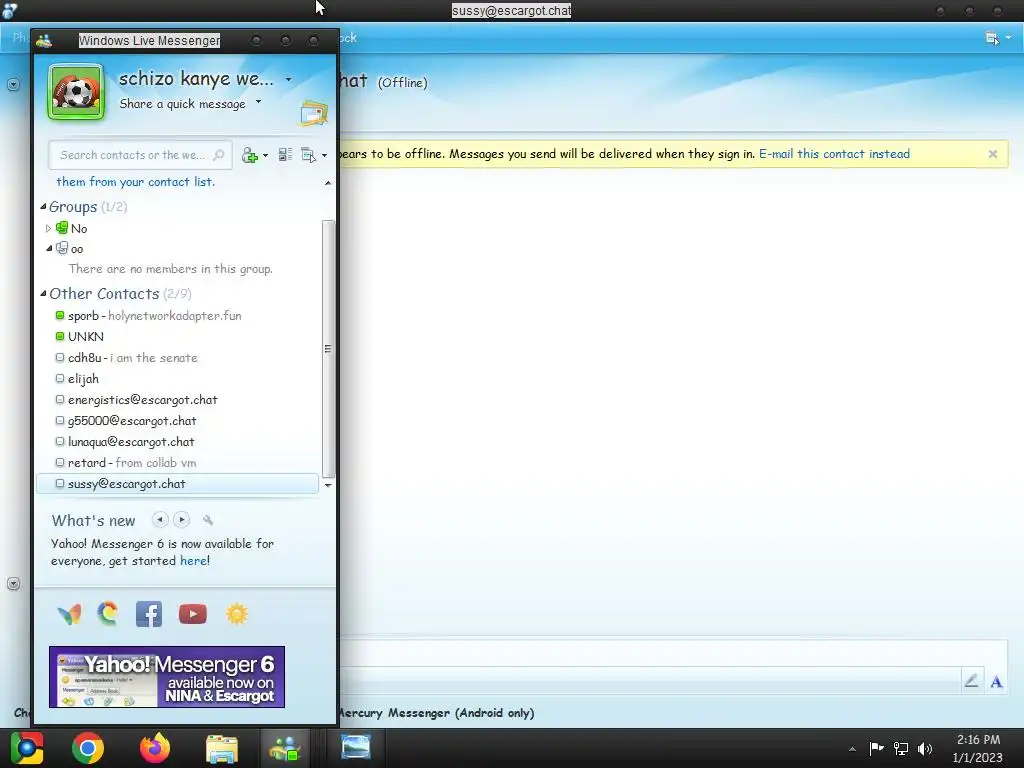The image size is (1024, 768).
Task: Click the Yahoo! Messenger 6 banner ad
Action: [167, 677]
